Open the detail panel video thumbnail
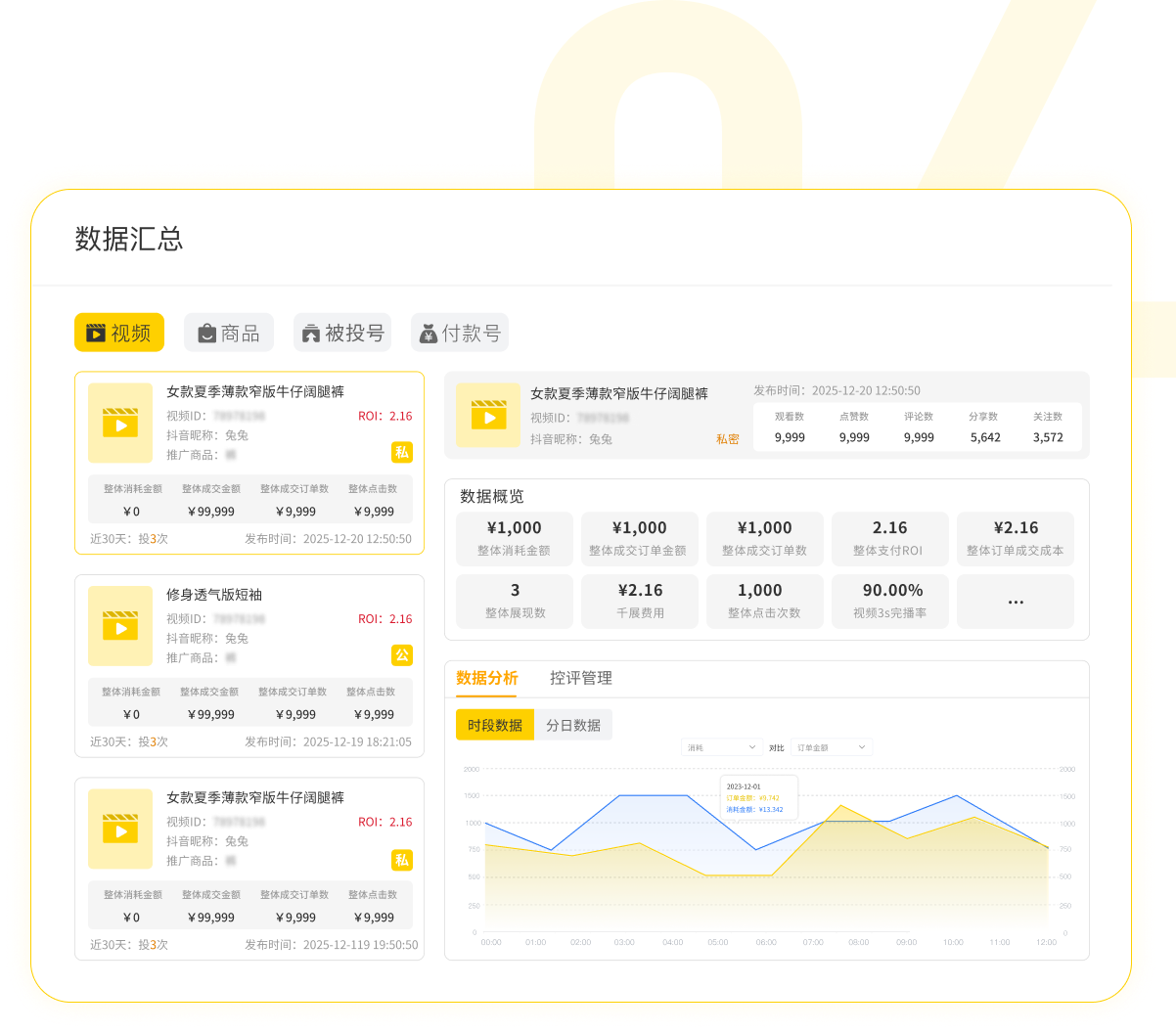Screen dimensions: 1176x1032 pos(488,415)
